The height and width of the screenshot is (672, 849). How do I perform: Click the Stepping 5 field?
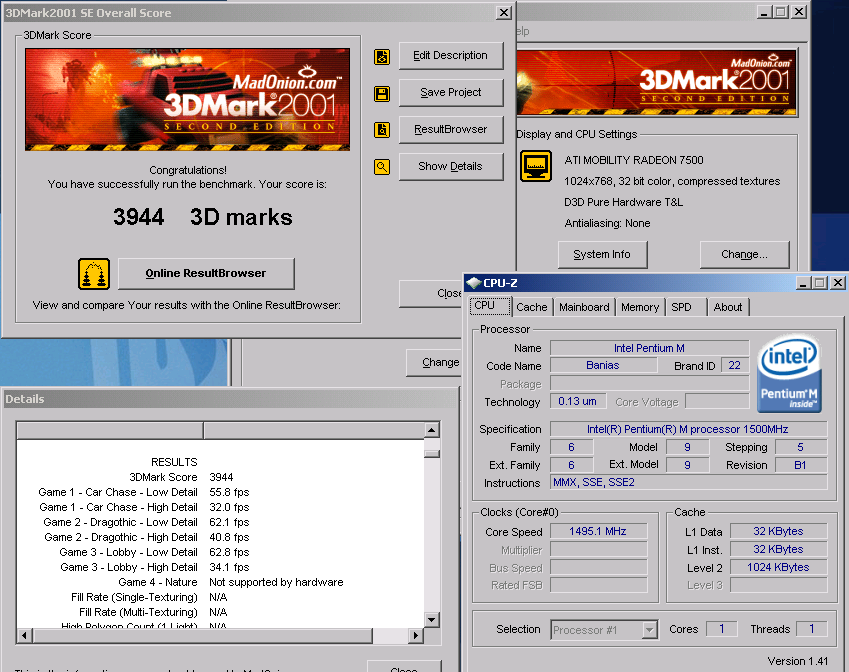tap(801, 447)
